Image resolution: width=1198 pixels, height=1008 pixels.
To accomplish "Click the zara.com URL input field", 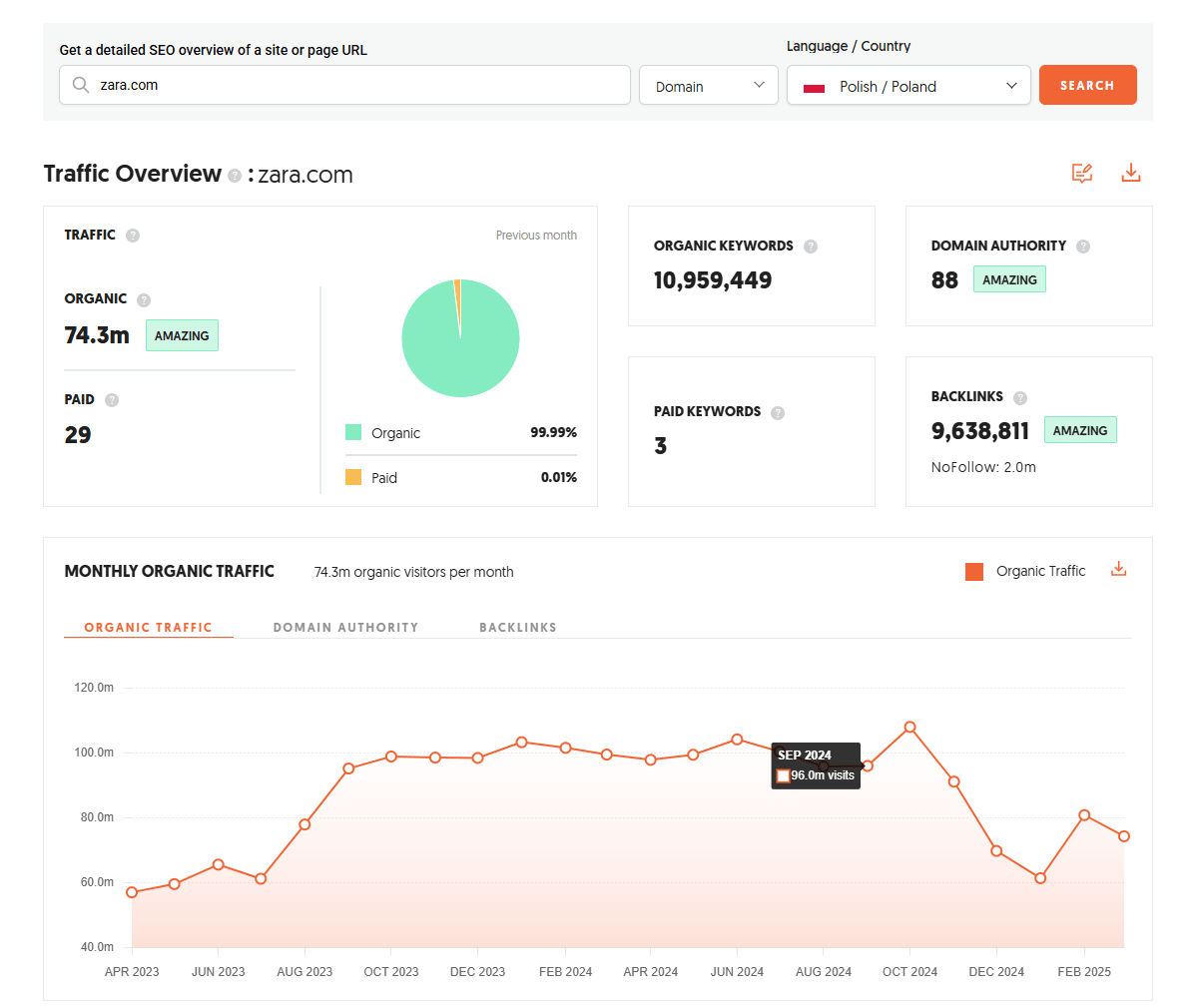I will click(344, 85).
